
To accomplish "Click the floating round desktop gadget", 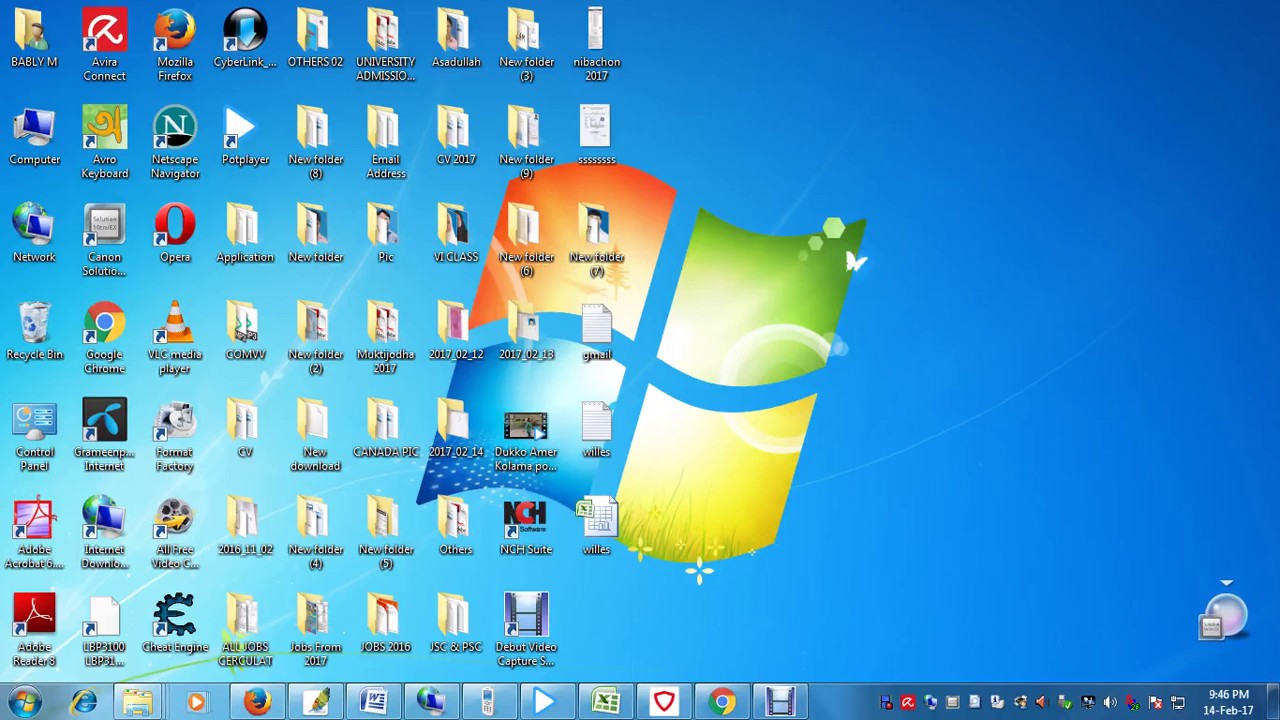I will coord(1225,617).
